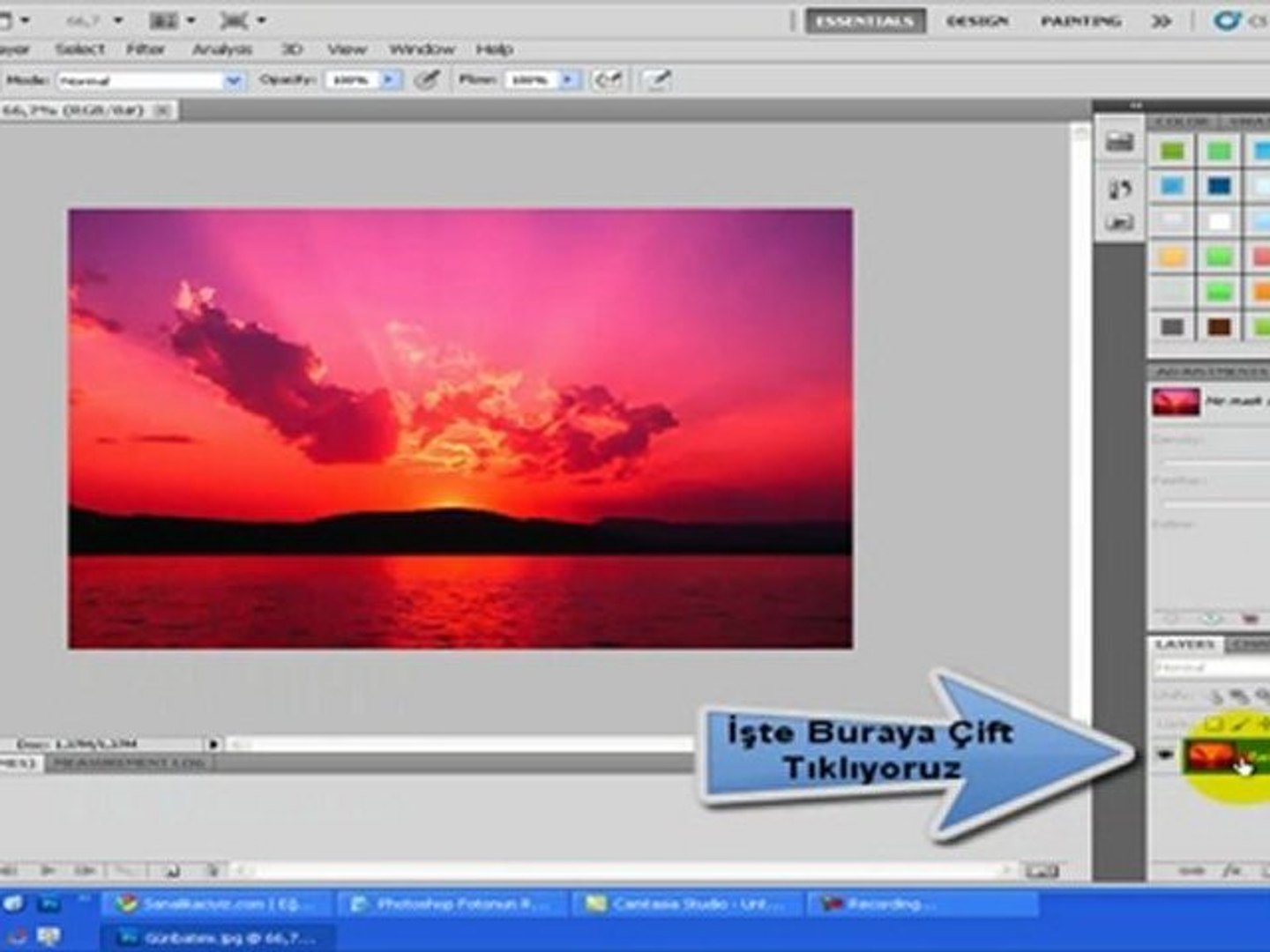Apply the olive green style swatch
Image resolution: width=1270 pixels, height=952 pixels.
[1172, 152]
